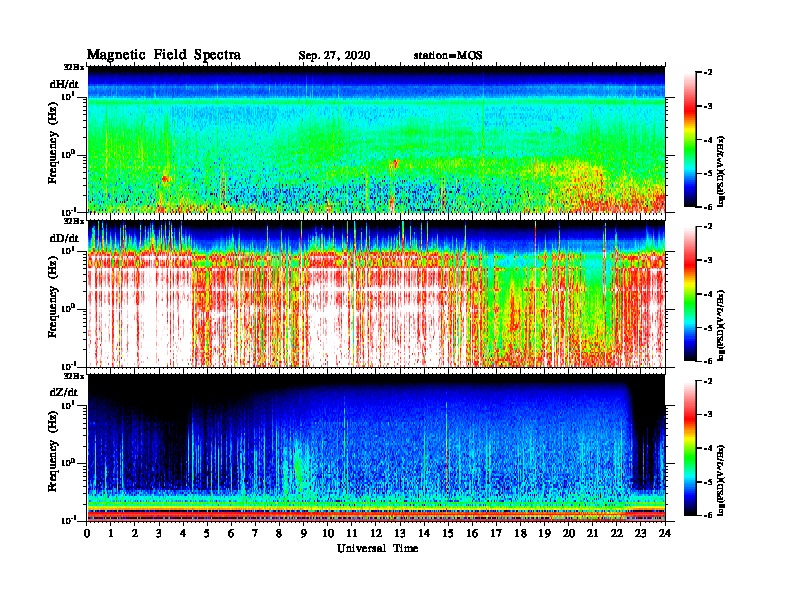Click the color bar beside the dD/dt panel

tap(689, 293)
